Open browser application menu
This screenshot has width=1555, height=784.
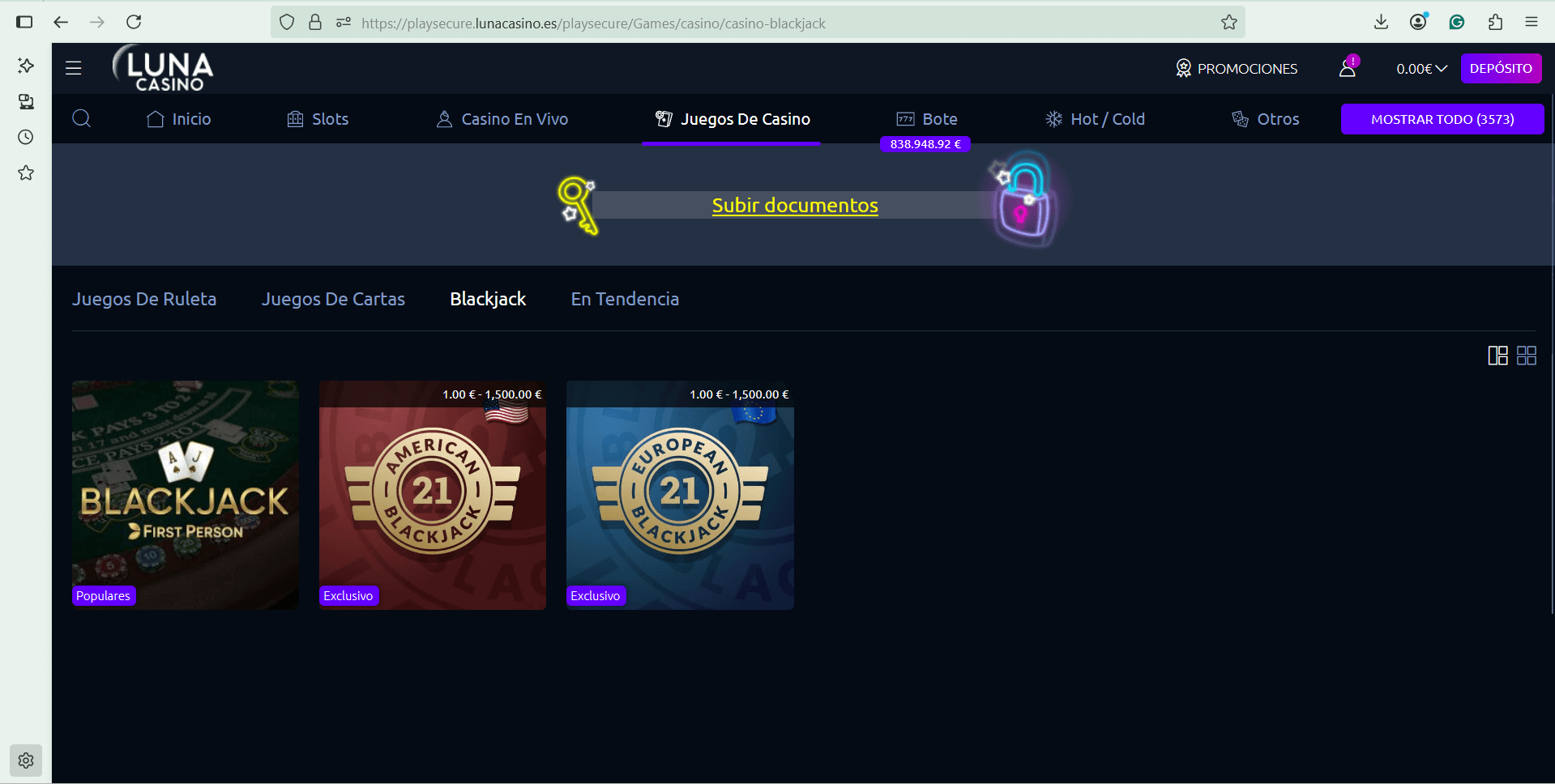coord(1531,22)
